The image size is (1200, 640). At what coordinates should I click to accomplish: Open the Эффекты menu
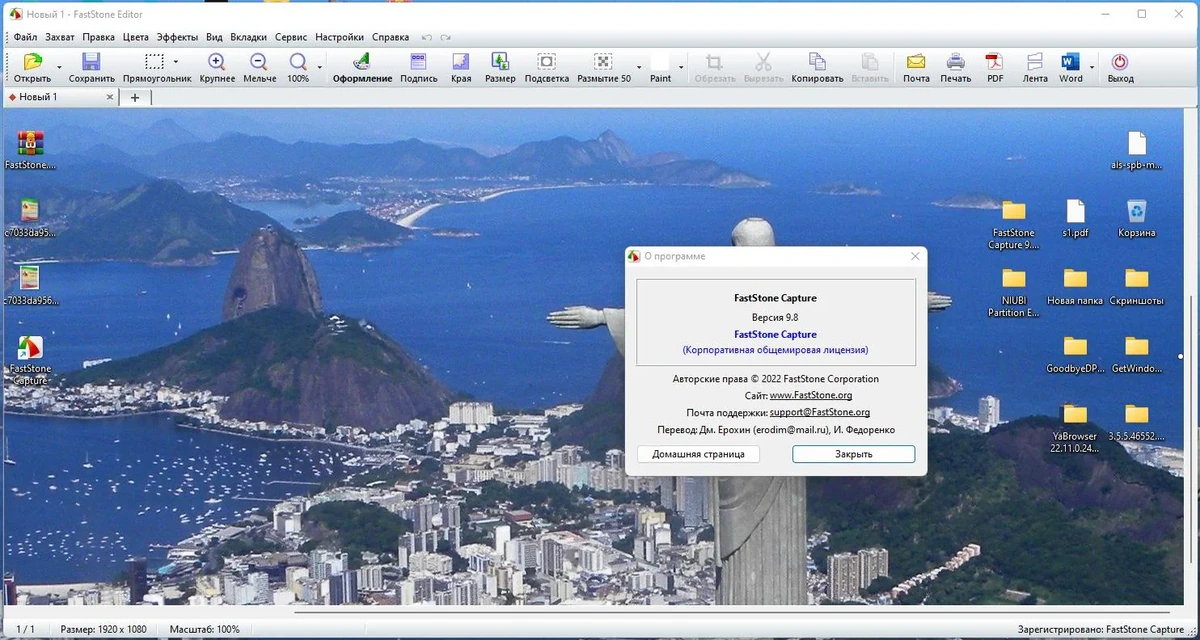[x=177, y=37]
